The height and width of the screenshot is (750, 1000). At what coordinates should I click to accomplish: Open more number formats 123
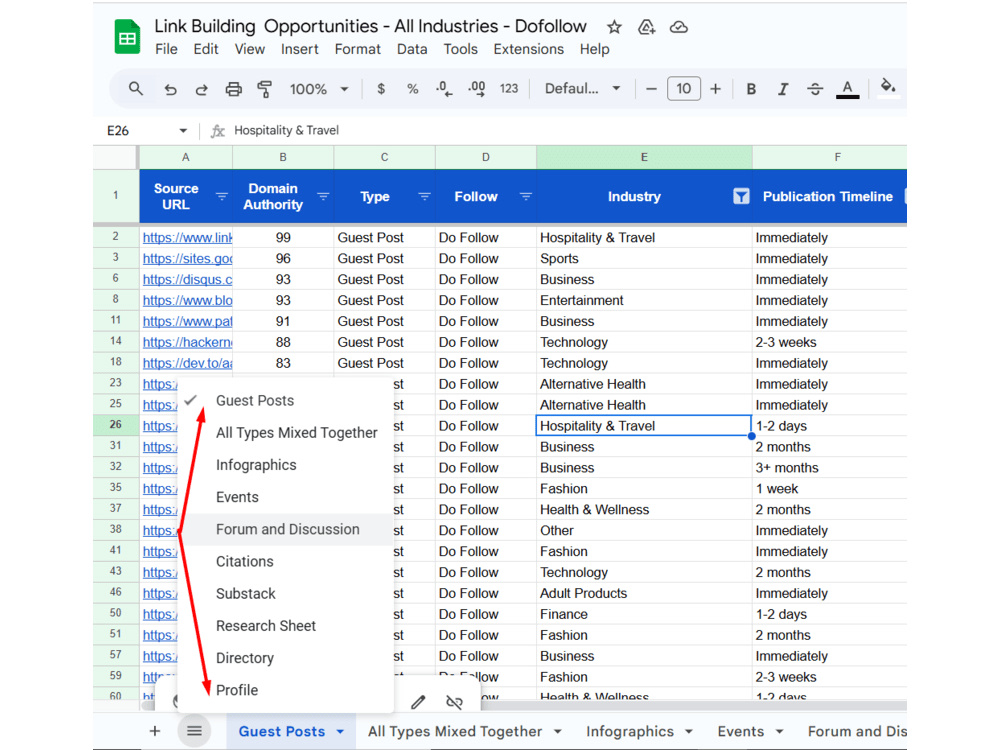tap(509, 89)
